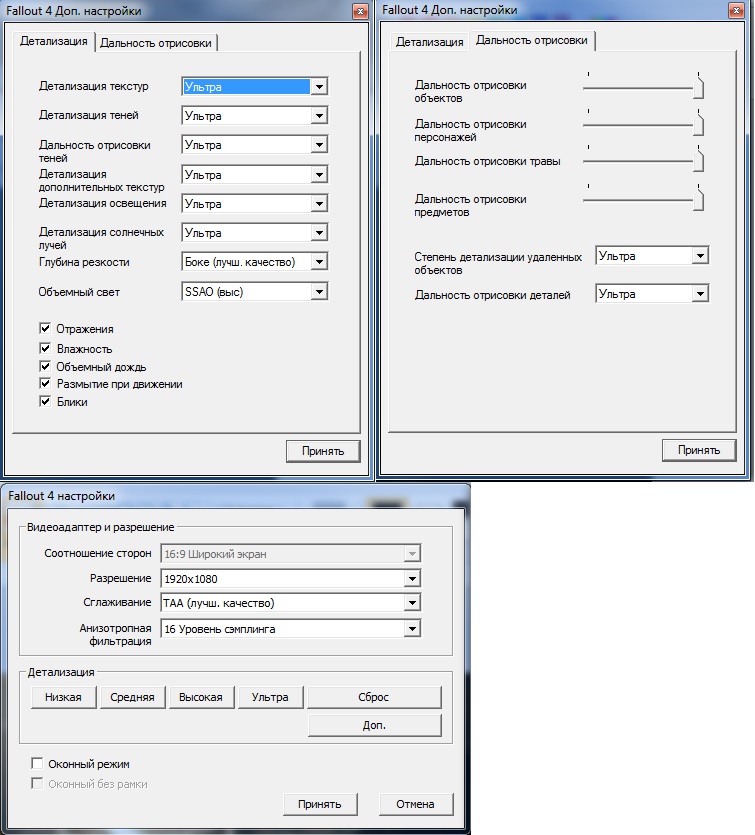Open Детализация освещения dropdown
The height and width of the screenshot is (835, 755).
255,203
